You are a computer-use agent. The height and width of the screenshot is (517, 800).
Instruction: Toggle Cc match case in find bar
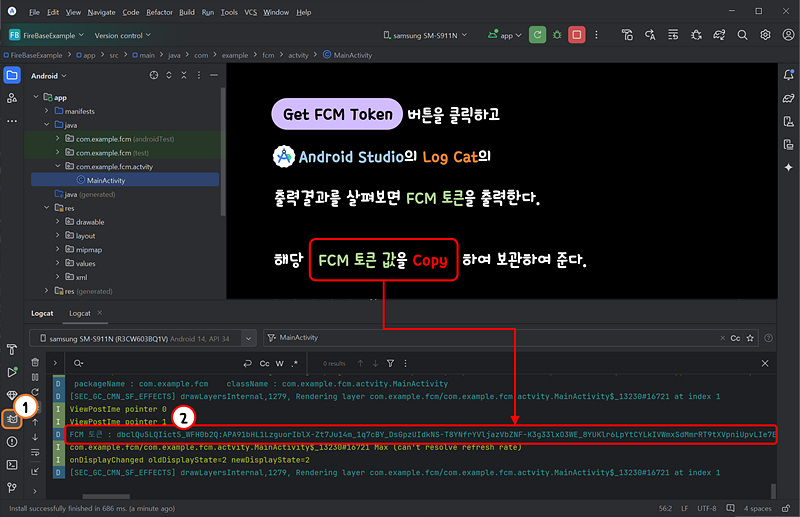[x=264, y=363]
